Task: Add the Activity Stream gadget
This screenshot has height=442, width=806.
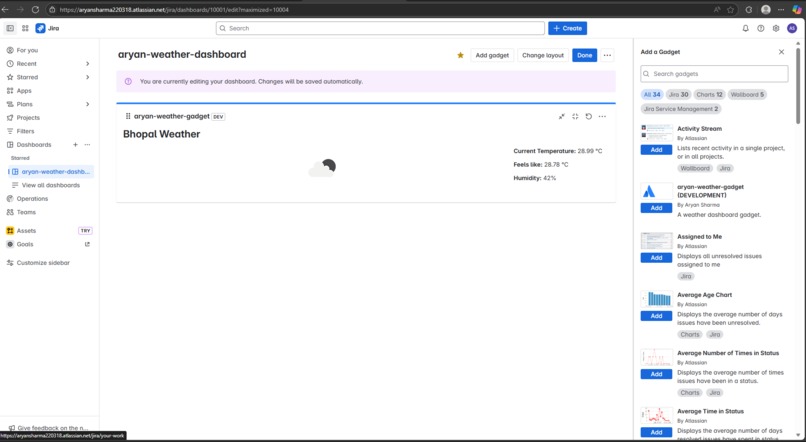Action: 656,150
